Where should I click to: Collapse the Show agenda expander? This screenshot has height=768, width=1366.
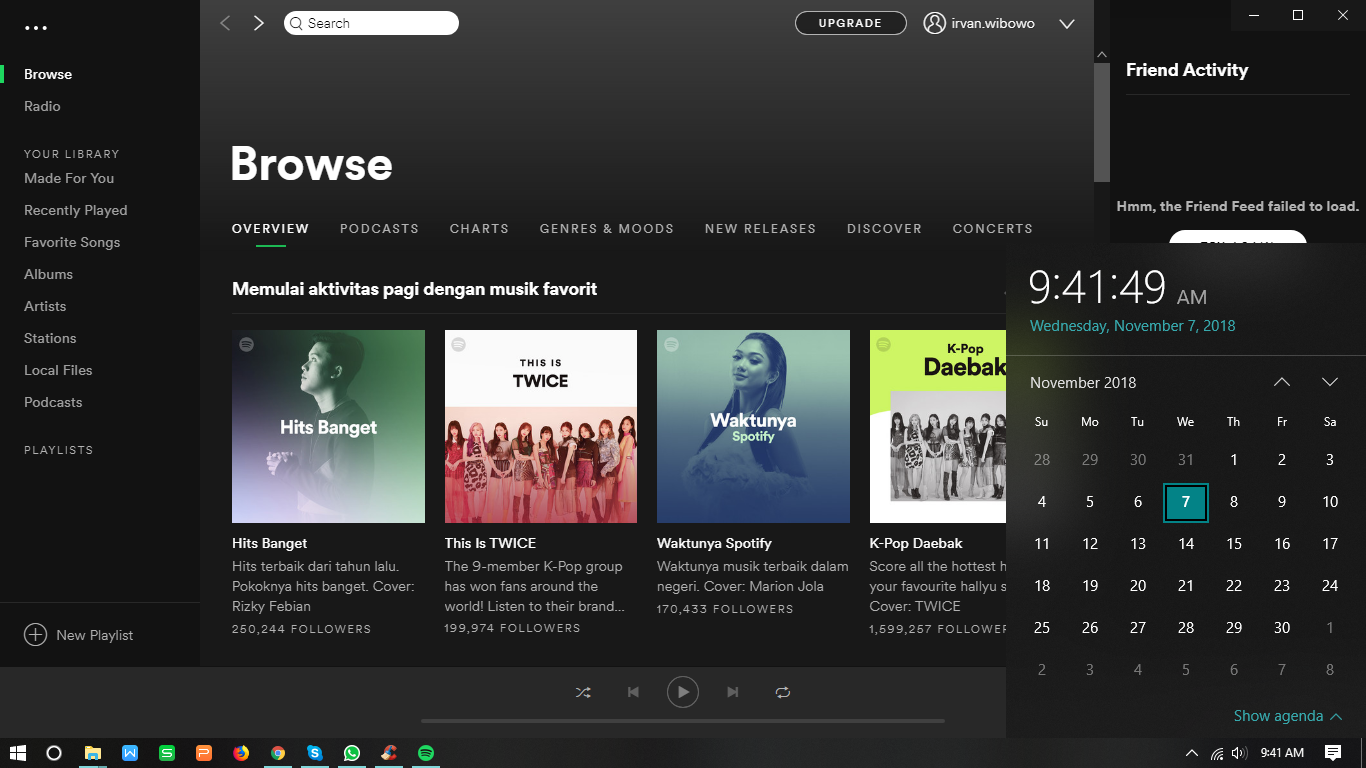[1287, 716]
